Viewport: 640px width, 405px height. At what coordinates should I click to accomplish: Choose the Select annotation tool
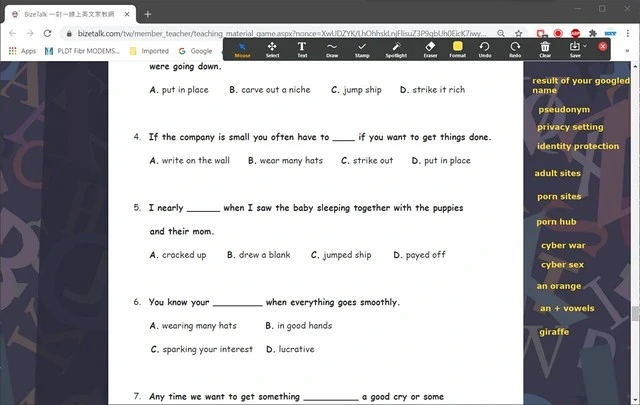272,49
